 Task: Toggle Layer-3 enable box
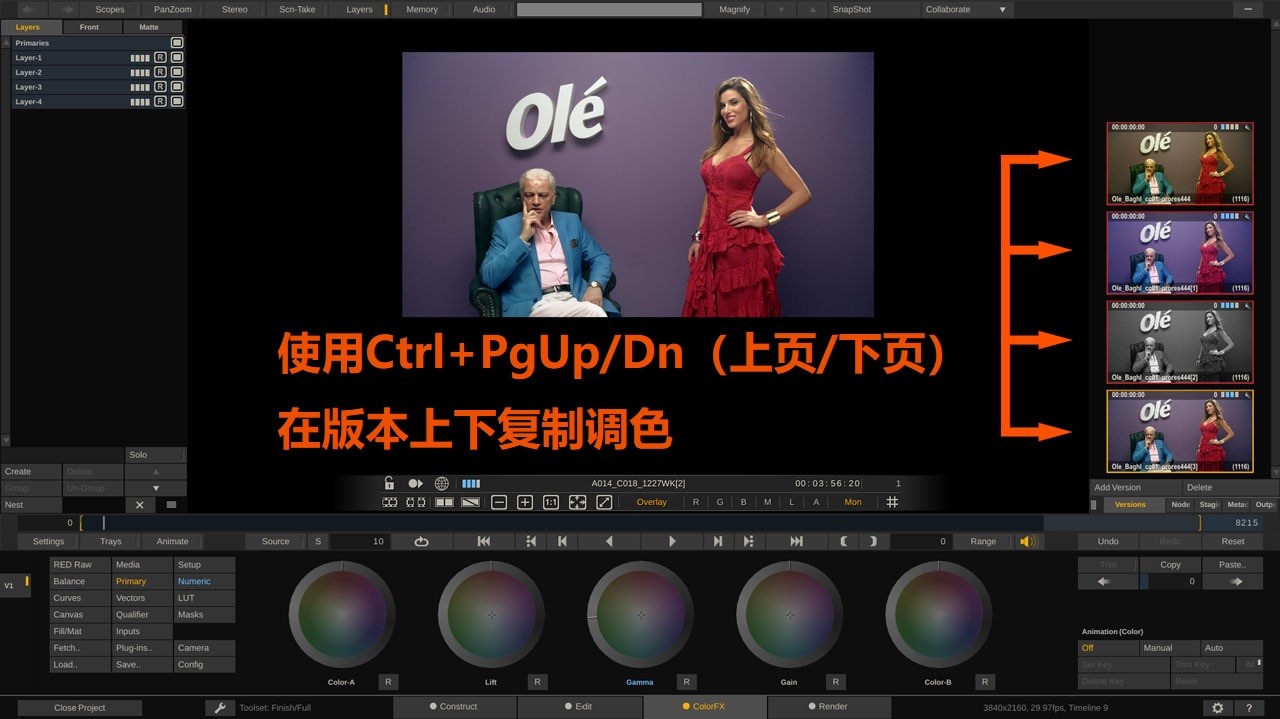pos(177,87)
